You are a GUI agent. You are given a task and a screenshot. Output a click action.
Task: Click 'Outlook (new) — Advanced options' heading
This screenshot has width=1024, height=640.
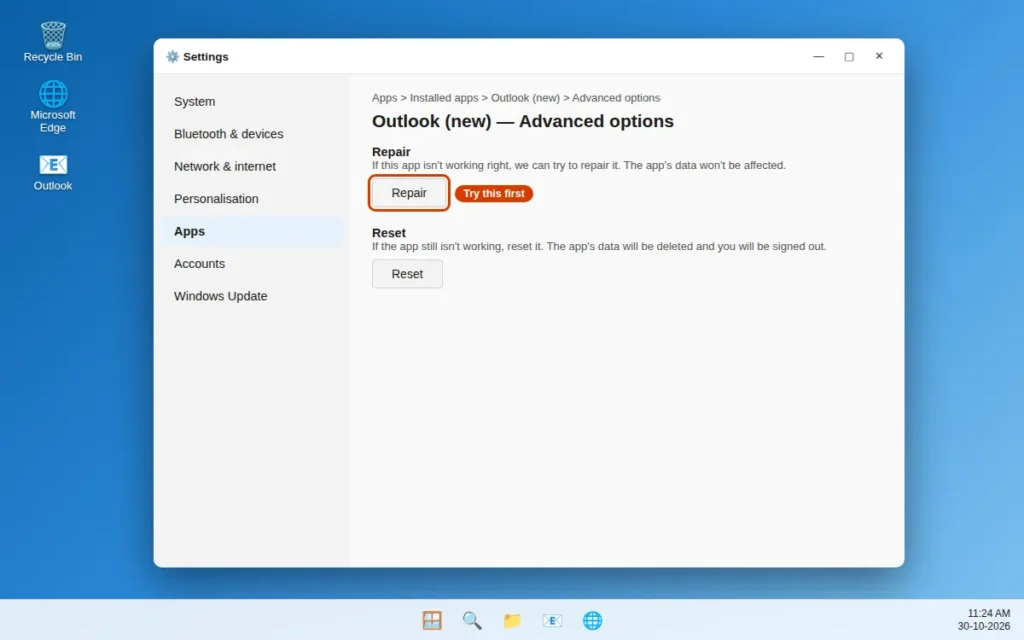(x=522, y=121)
